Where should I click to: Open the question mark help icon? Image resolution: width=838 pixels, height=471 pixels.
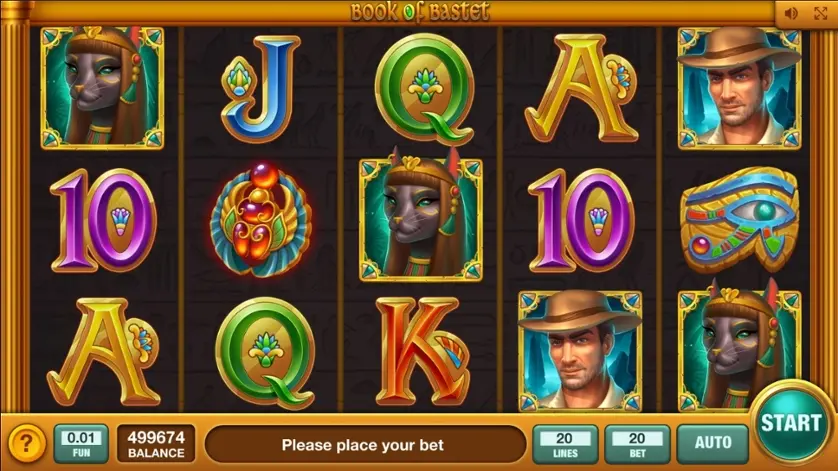pyautogui.click(x=26, y=443)
